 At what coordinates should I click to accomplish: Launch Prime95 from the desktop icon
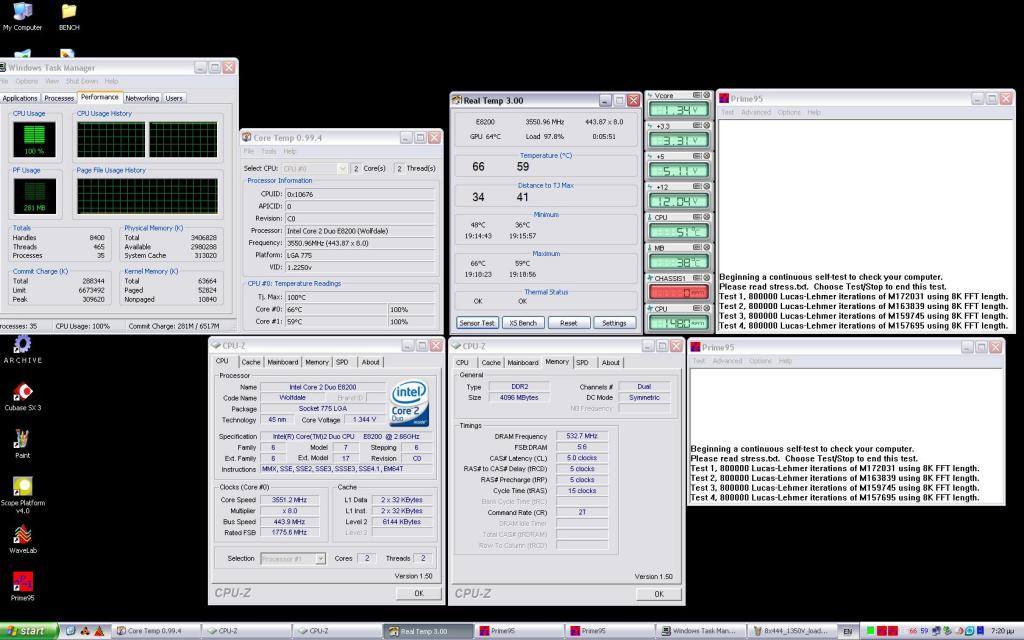tap(22, 586)
